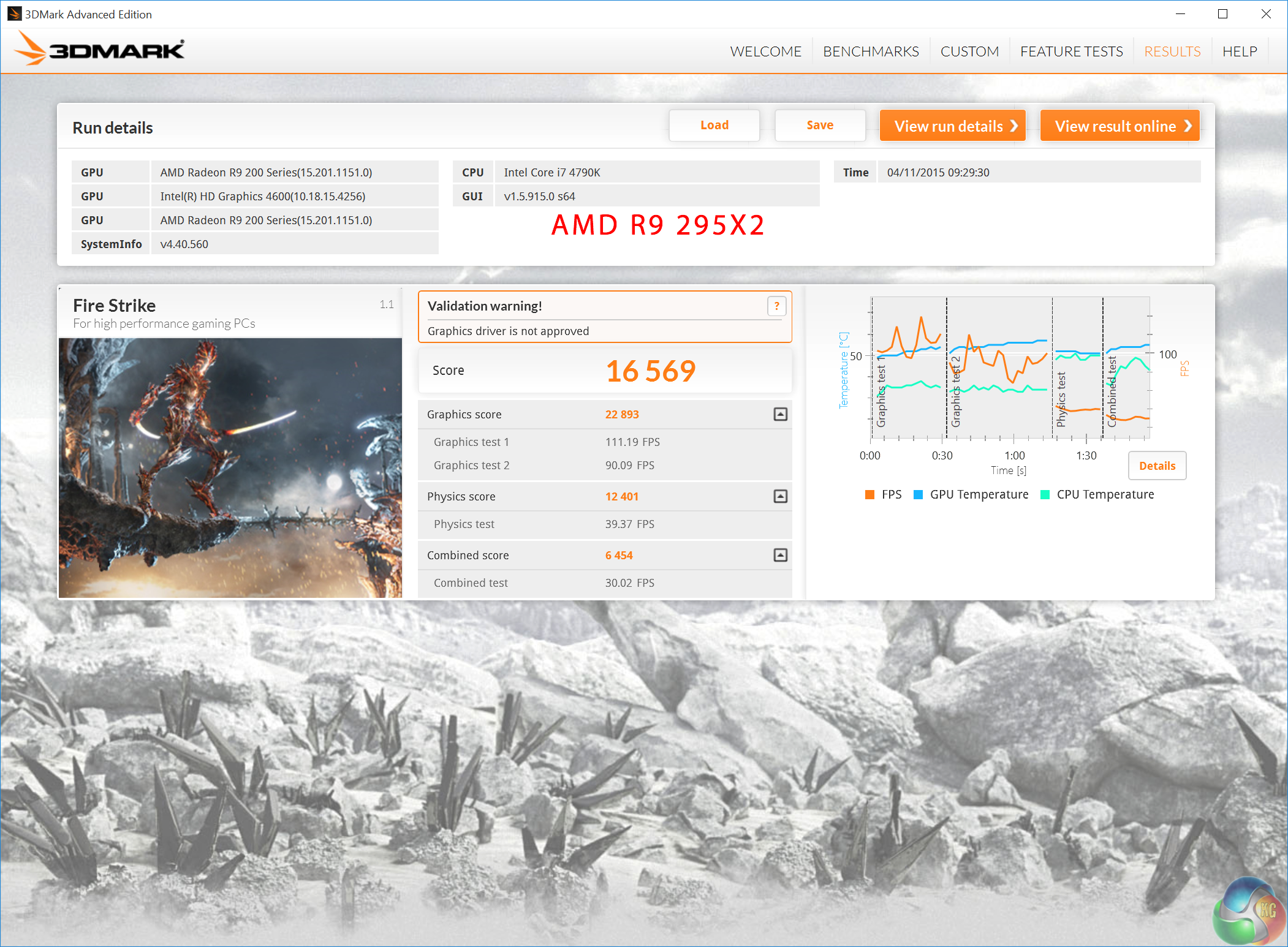Maximize the 3DMark window
Viewport: 1288px width, 947px height.
1222,13
